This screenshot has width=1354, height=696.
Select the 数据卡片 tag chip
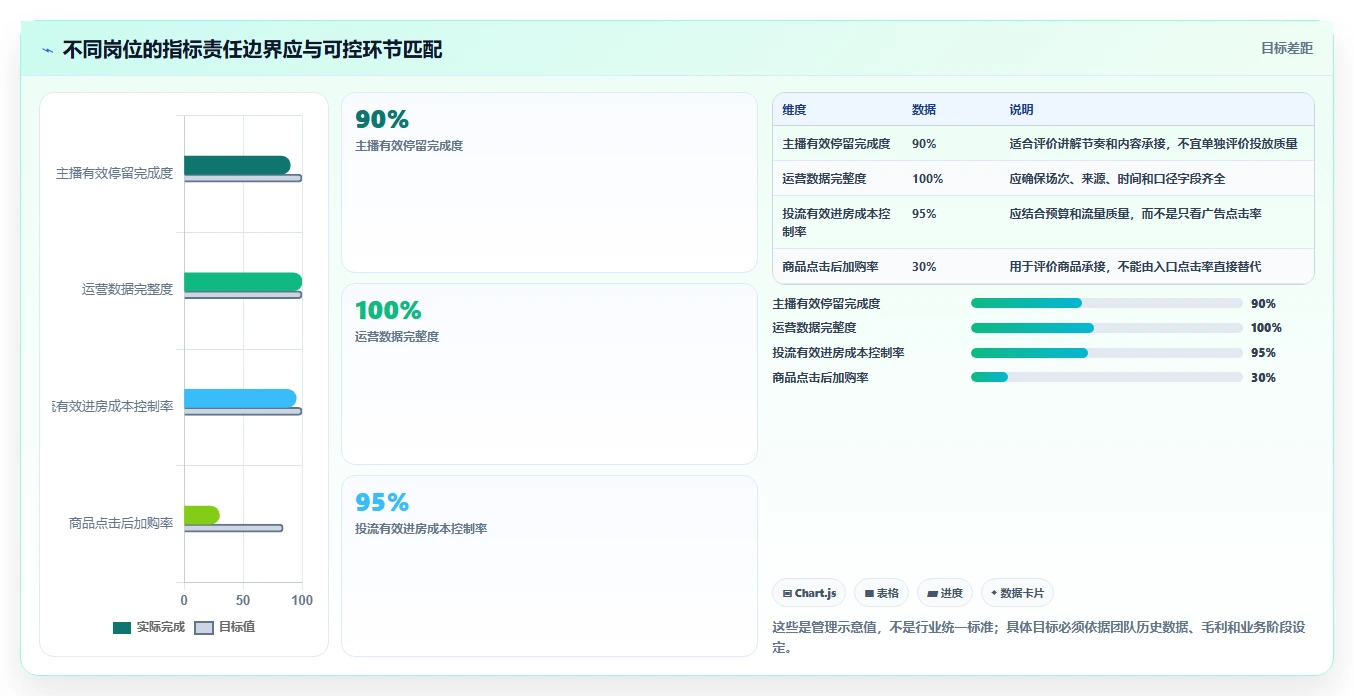(x=1017, y=593)
